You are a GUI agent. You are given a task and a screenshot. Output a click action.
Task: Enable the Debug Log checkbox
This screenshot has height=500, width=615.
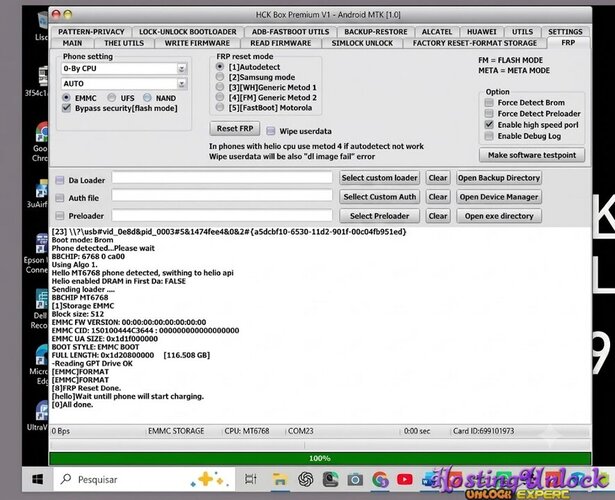489,136
